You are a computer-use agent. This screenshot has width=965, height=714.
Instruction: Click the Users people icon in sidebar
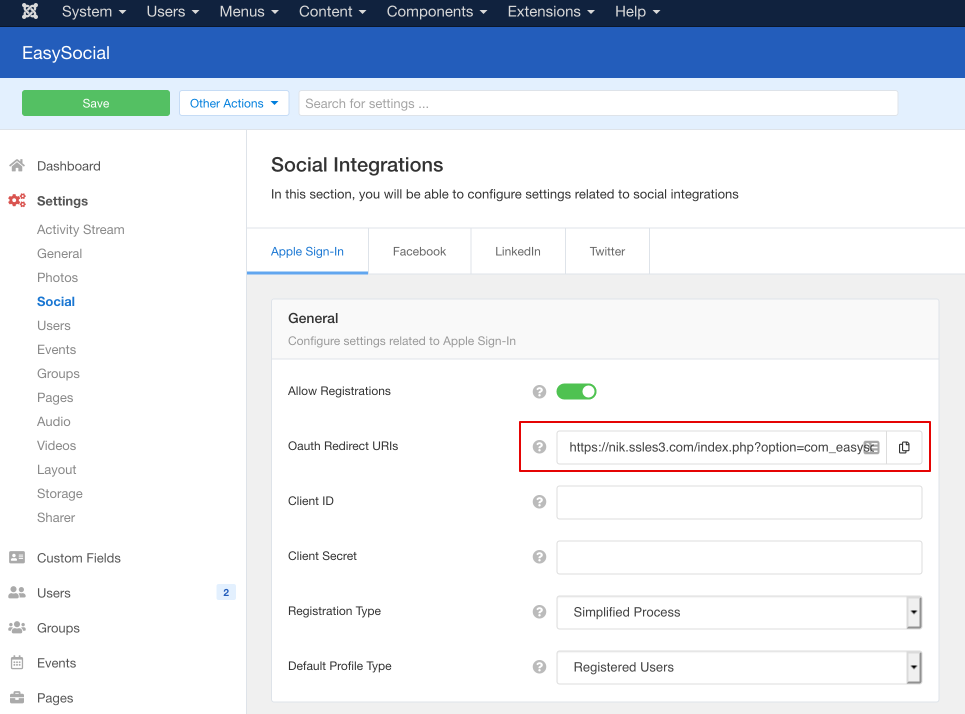coord(17,592)
